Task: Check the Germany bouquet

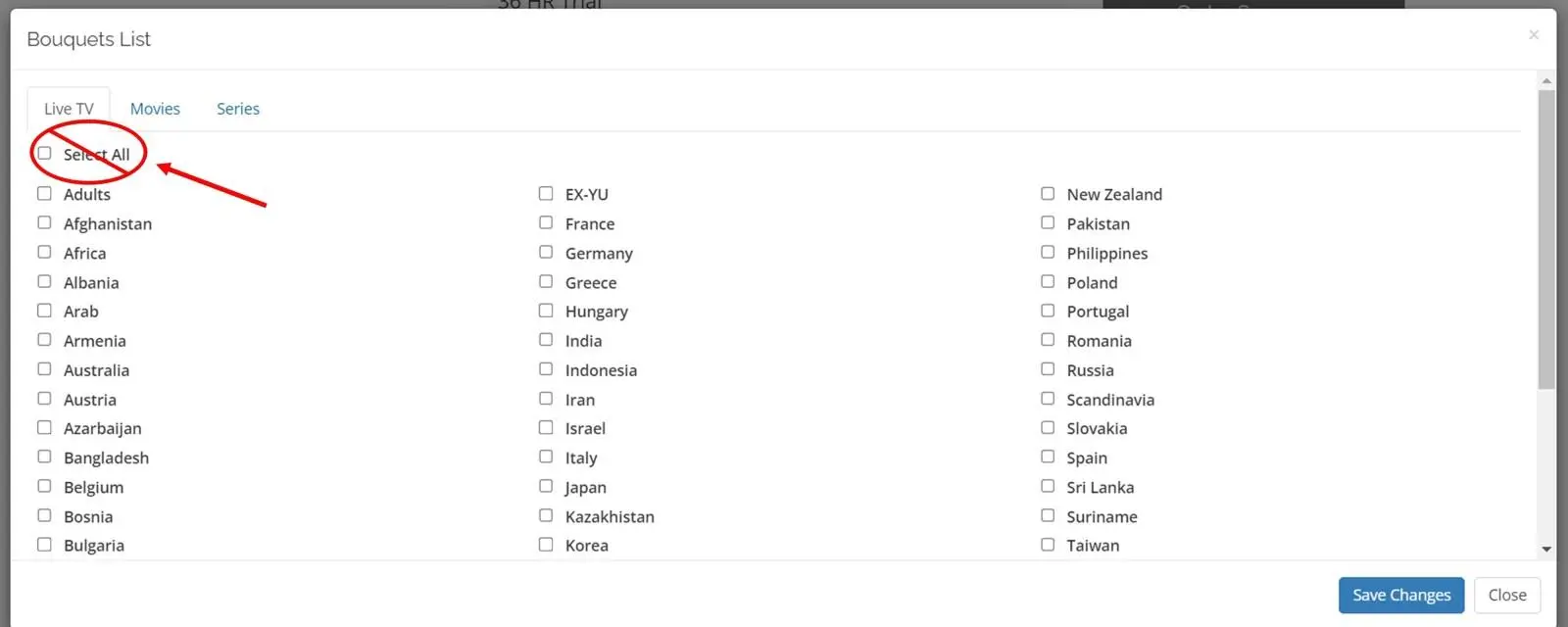Action: tap(546, 252)
